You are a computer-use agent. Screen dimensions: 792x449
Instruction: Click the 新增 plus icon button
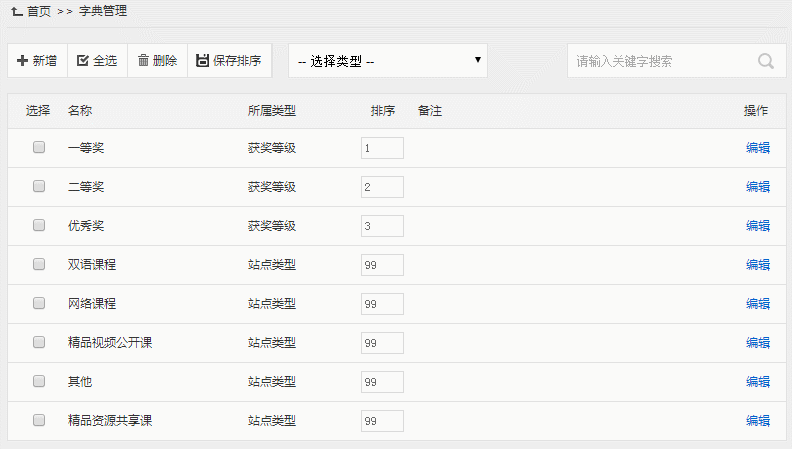click(22, 61)
